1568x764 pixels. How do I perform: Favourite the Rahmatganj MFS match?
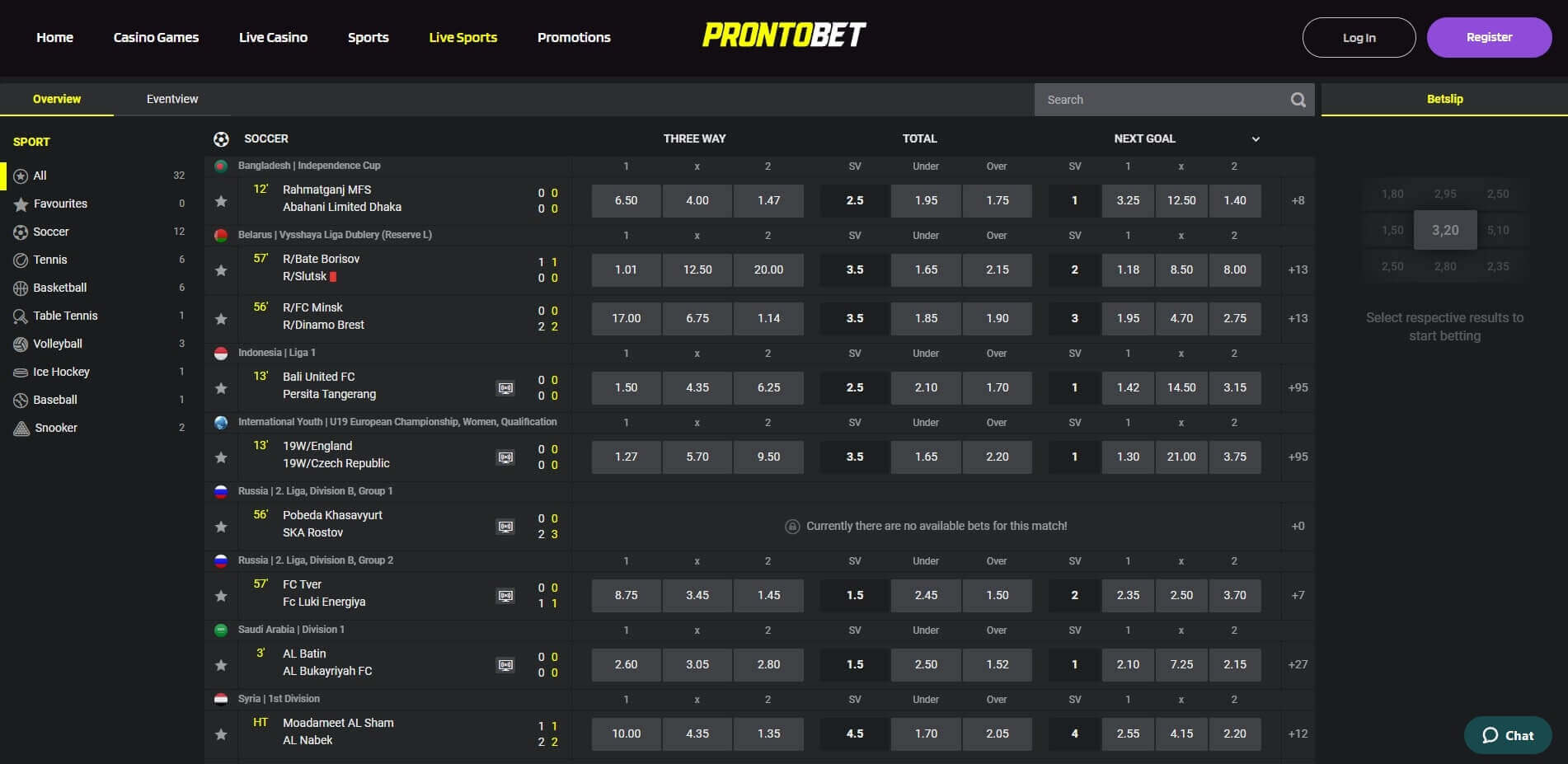(221, 200)
